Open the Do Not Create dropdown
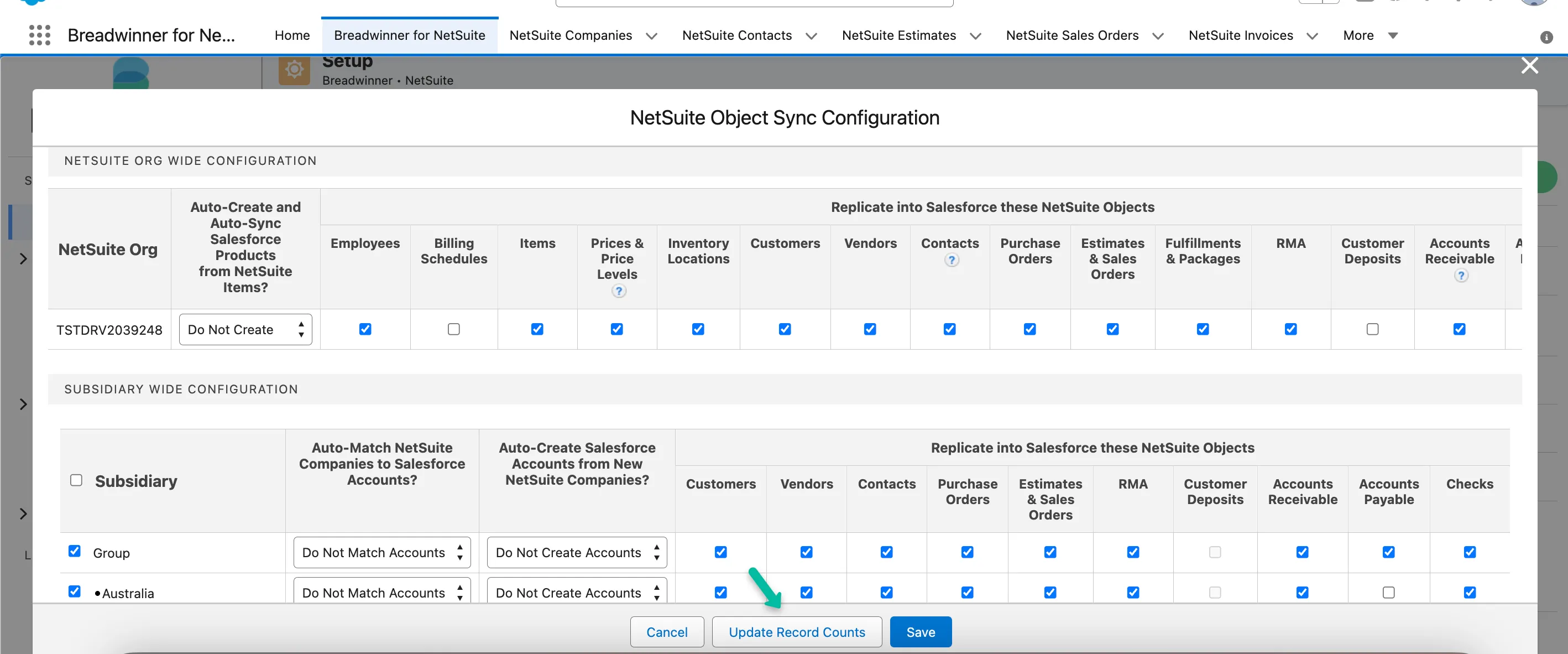 coord(245,329)
